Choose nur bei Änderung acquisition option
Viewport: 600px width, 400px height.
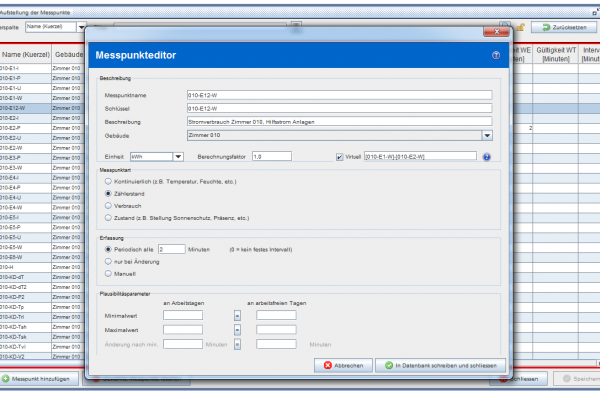tap(108, 260)
